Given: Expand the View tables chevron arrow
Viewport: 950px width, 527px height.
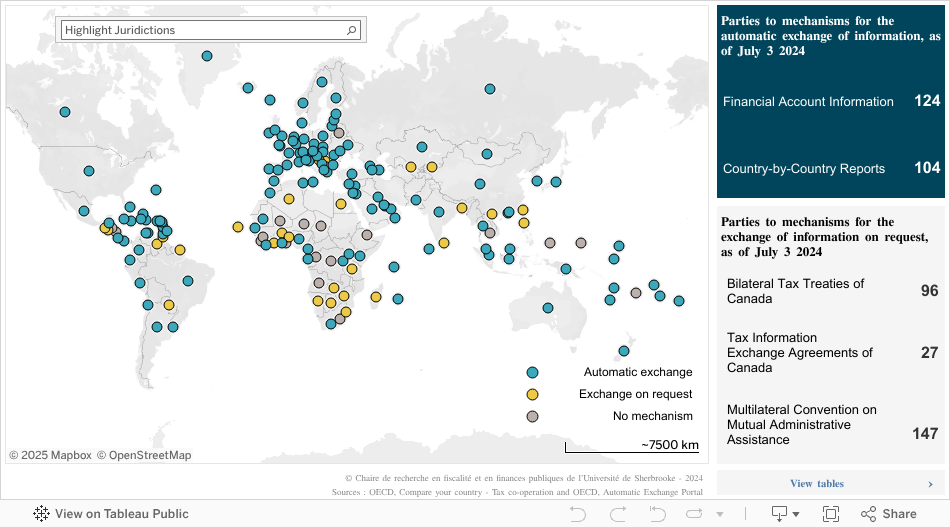Looking at the screenshot, I should coord(930,484).
